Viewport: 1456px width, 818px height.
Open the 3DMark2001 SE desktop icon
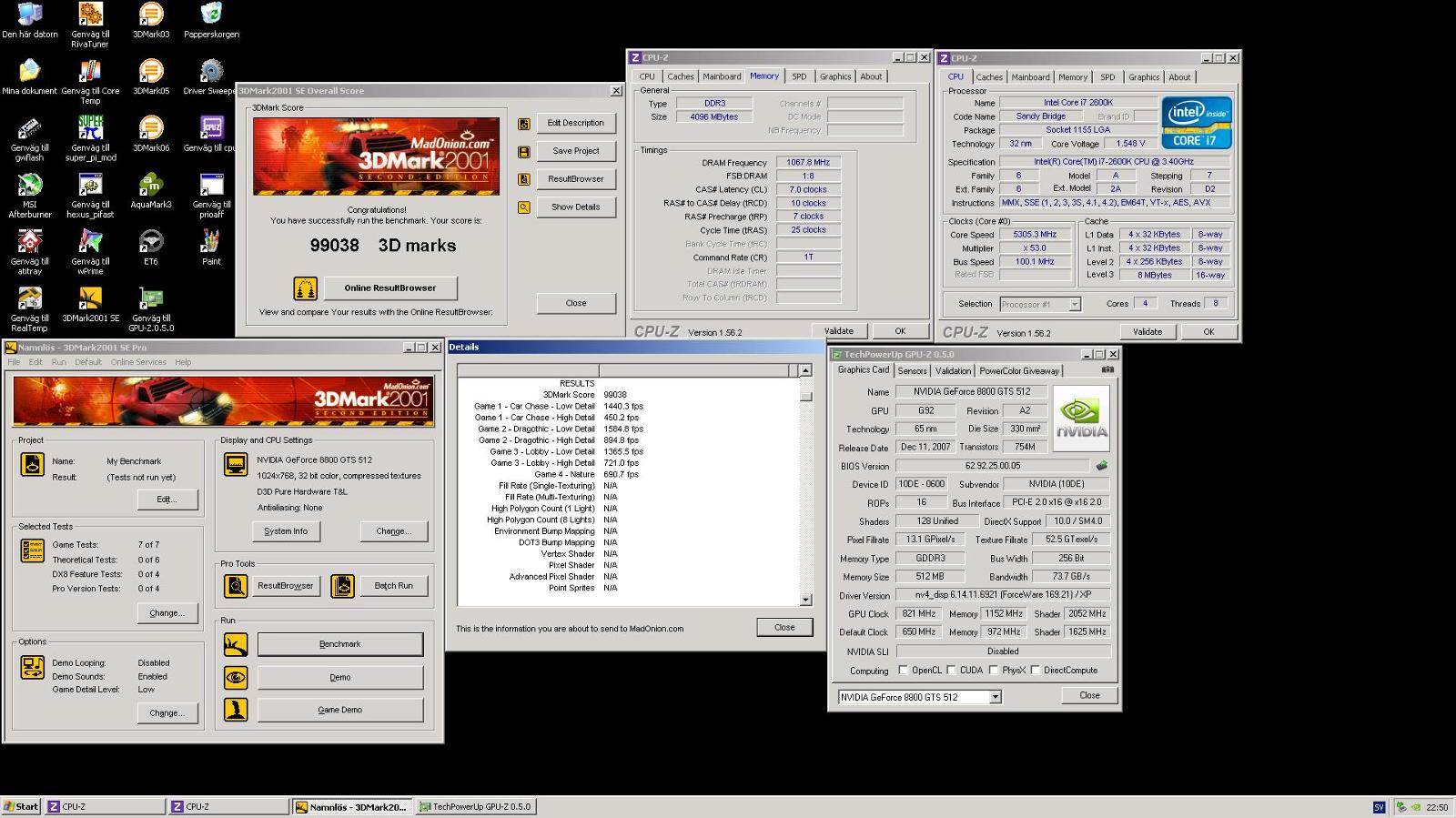[90, 305]
